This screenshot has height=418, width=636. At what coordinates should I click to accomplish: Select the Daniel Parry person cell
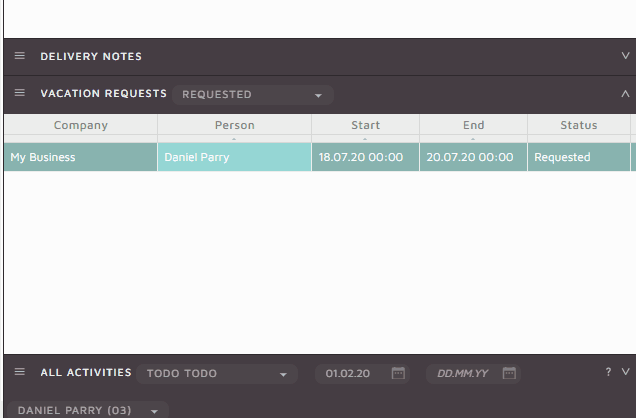pos(234,157)
